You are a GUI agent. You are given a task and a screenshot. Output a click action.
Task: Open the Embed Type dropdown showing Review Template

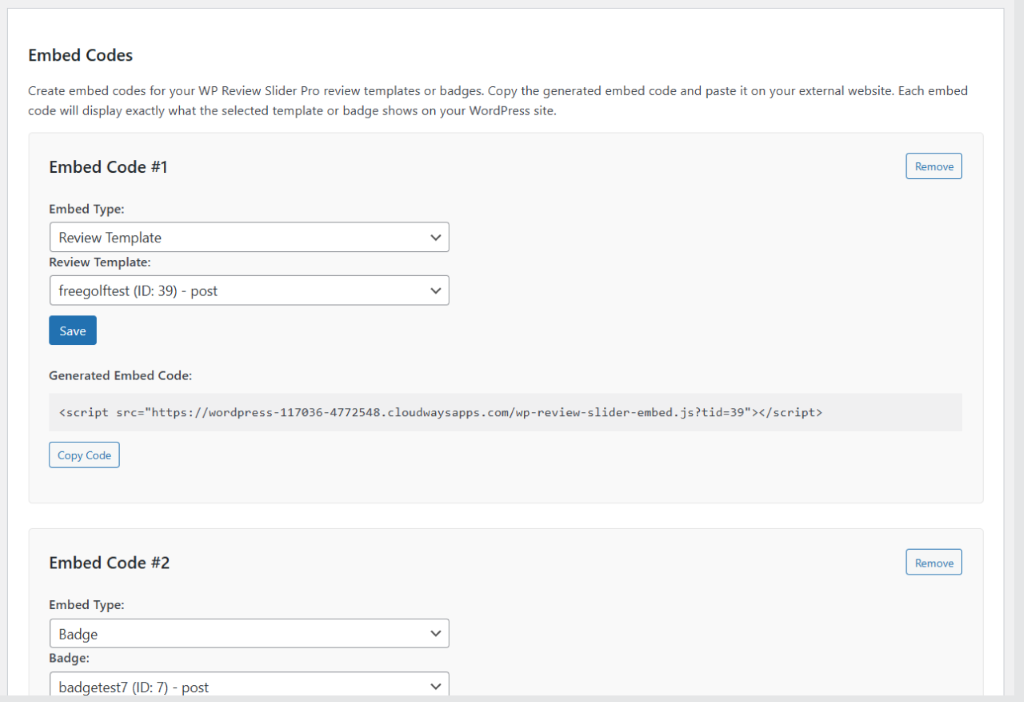[248, 238]
